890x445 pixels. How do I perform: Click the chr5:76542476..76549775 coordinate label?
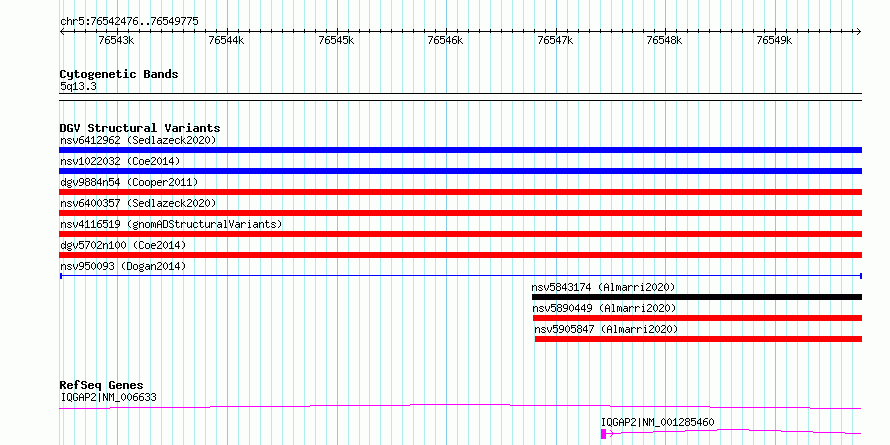point(129,21)
